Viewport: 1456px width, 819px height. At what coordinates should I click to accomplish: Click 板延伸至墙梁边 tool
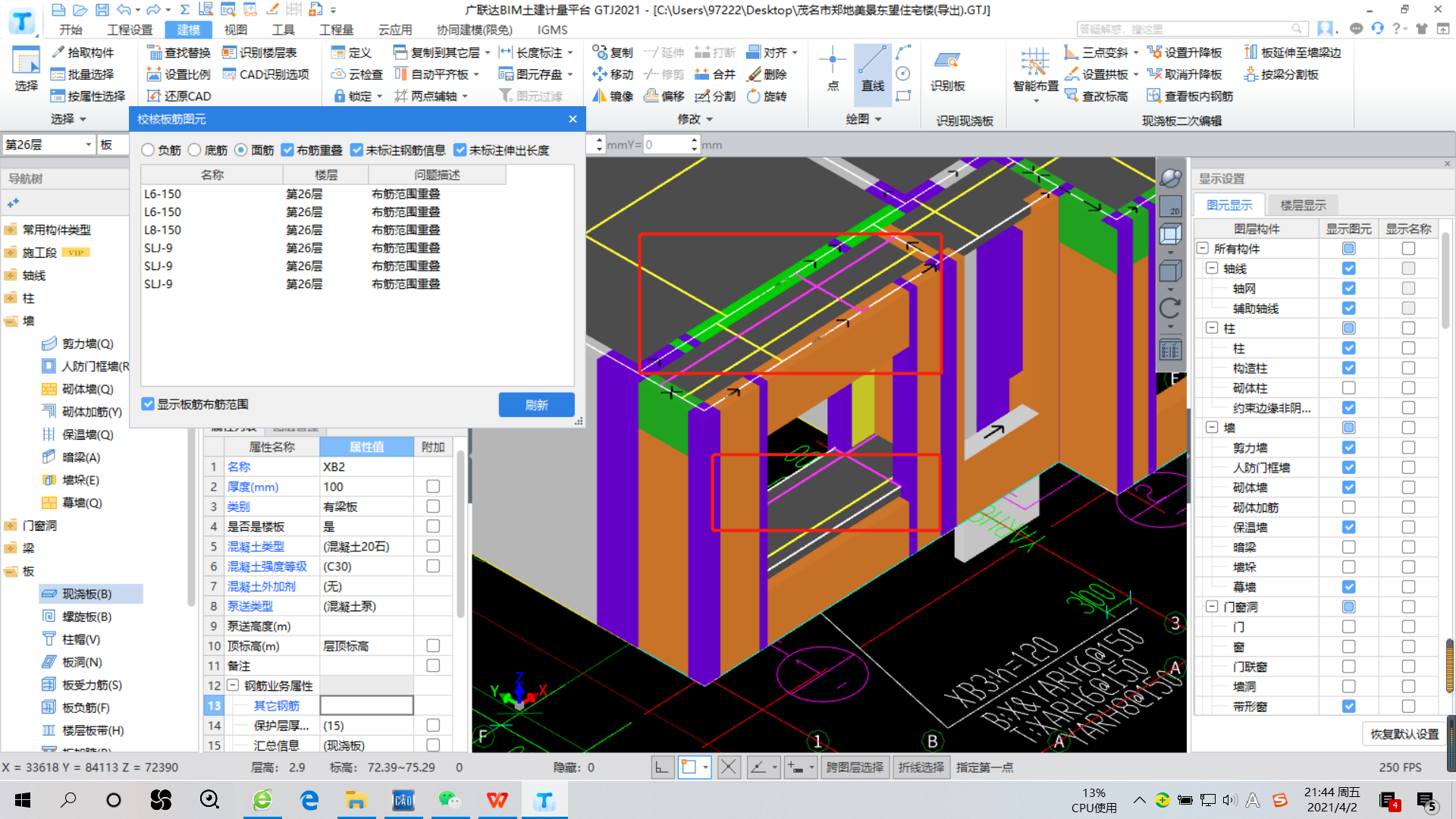[x=1292, y=52]
